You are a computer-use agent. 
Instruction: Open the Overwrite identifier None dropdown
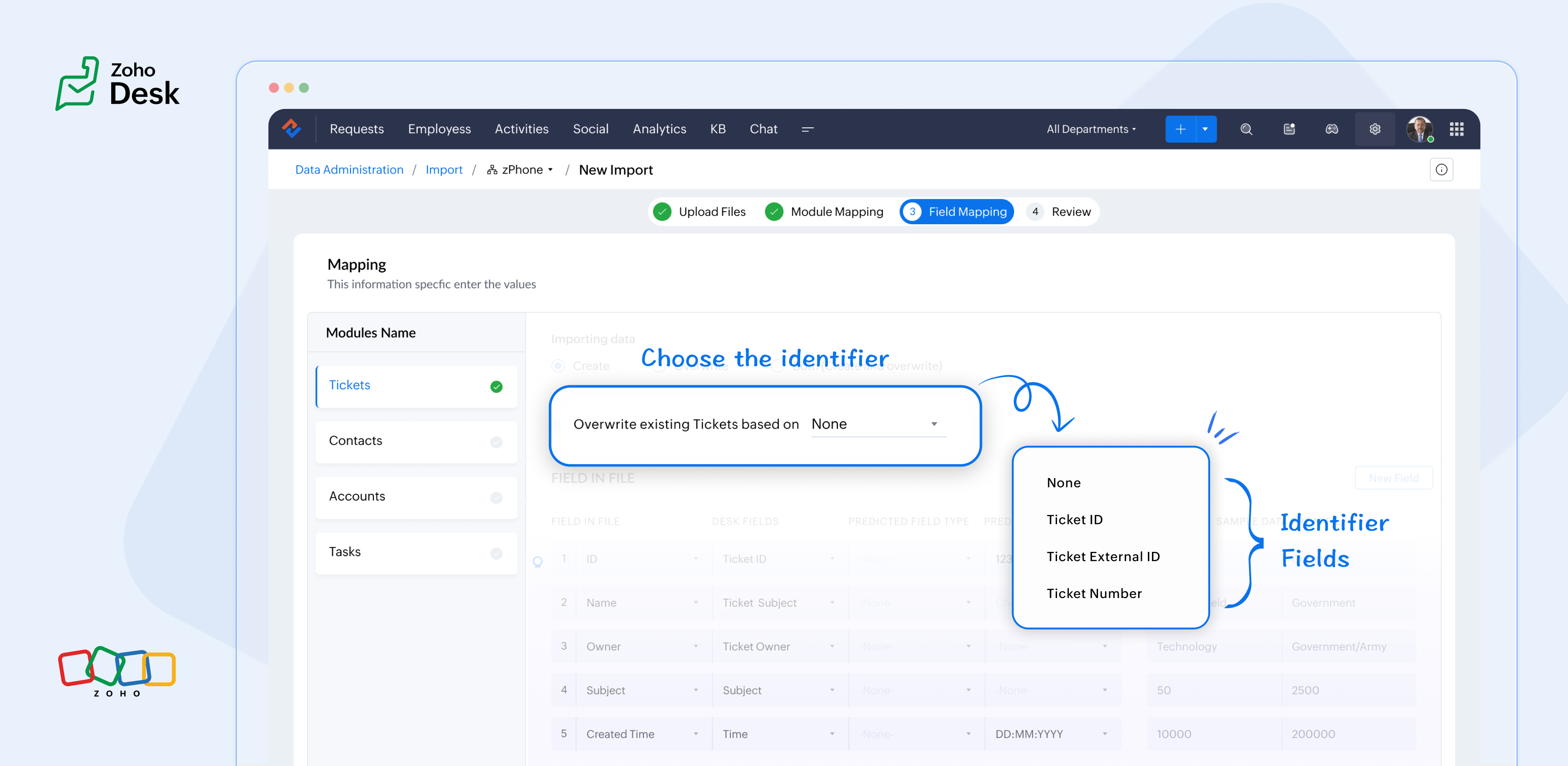(x=878, y=424)
